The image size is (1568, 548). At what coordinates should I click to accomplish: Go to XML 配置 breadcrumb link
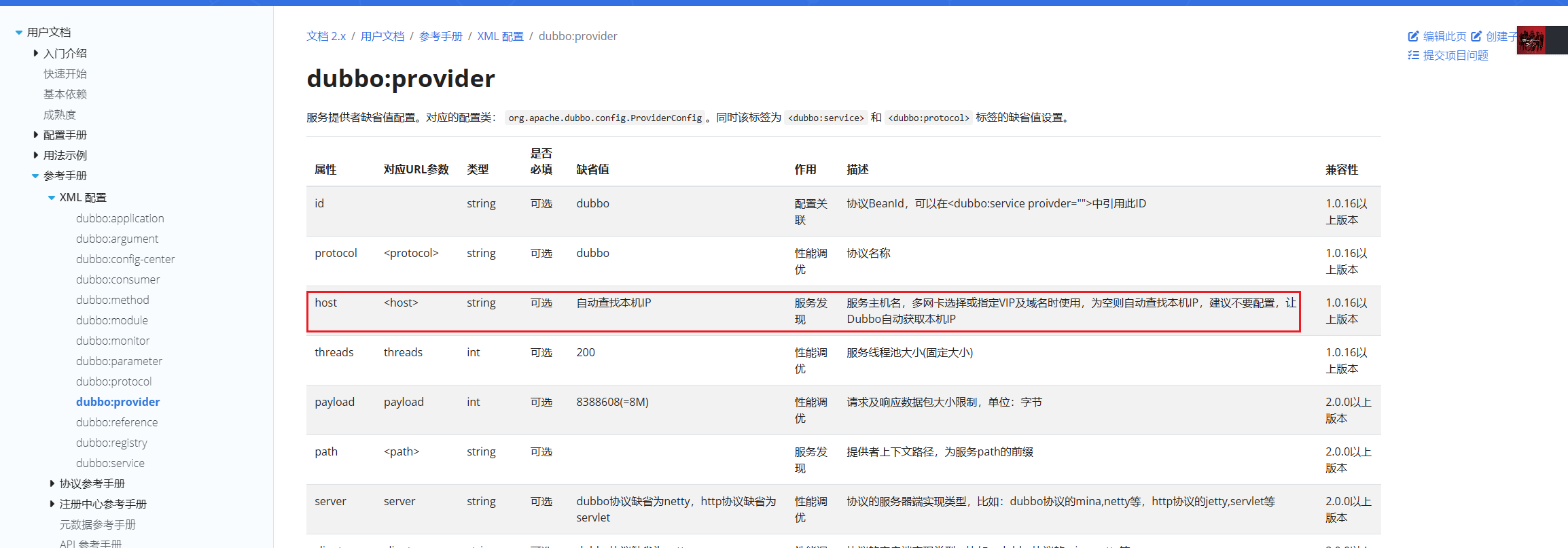[501, 36]
